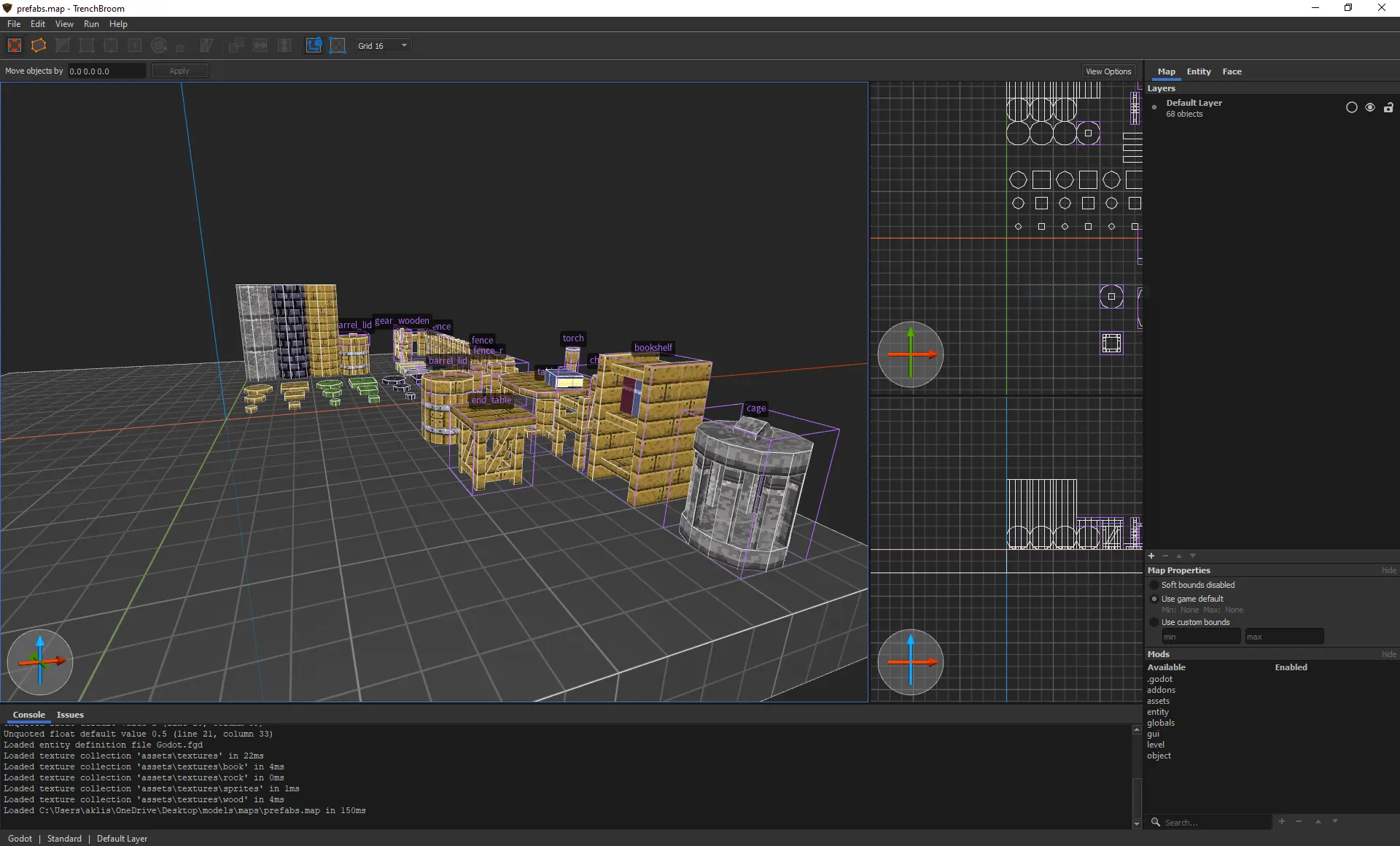
Task: Click the clip tool icon
Action: [63, 45]
